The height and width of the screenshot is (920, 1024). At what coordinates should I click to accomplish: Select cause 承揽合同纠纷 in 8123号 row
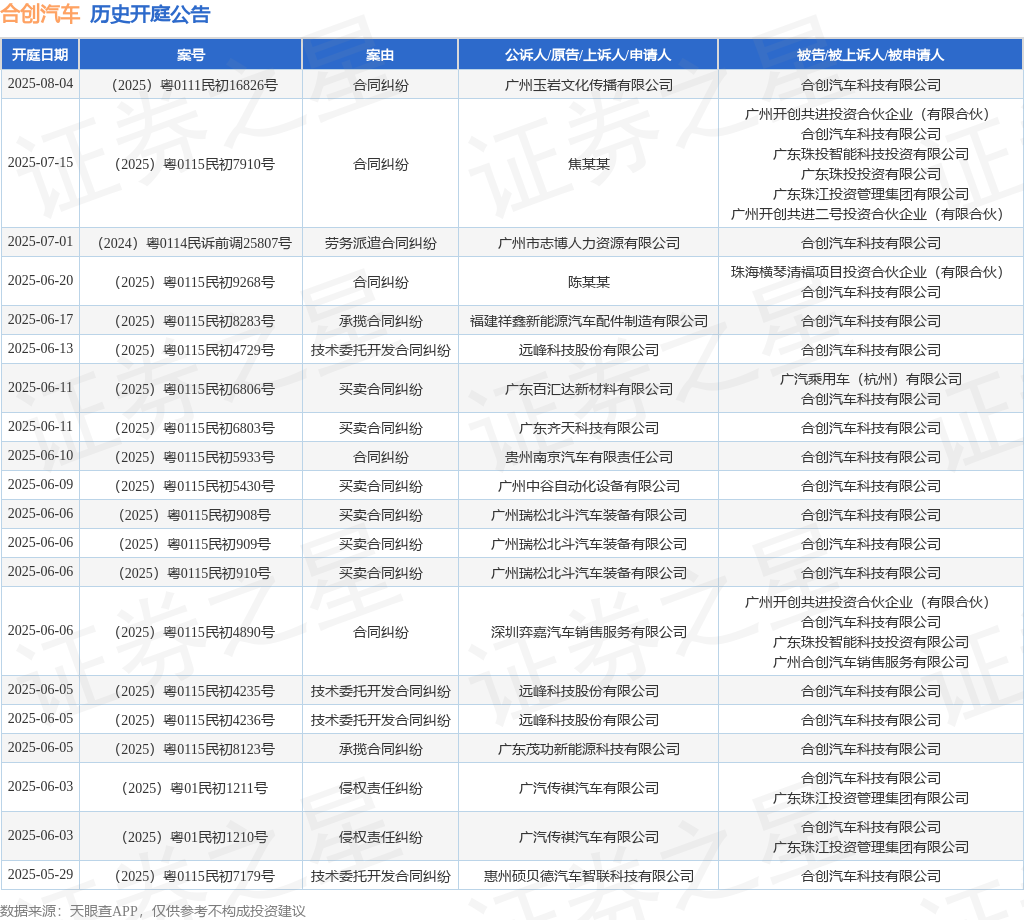380,749
